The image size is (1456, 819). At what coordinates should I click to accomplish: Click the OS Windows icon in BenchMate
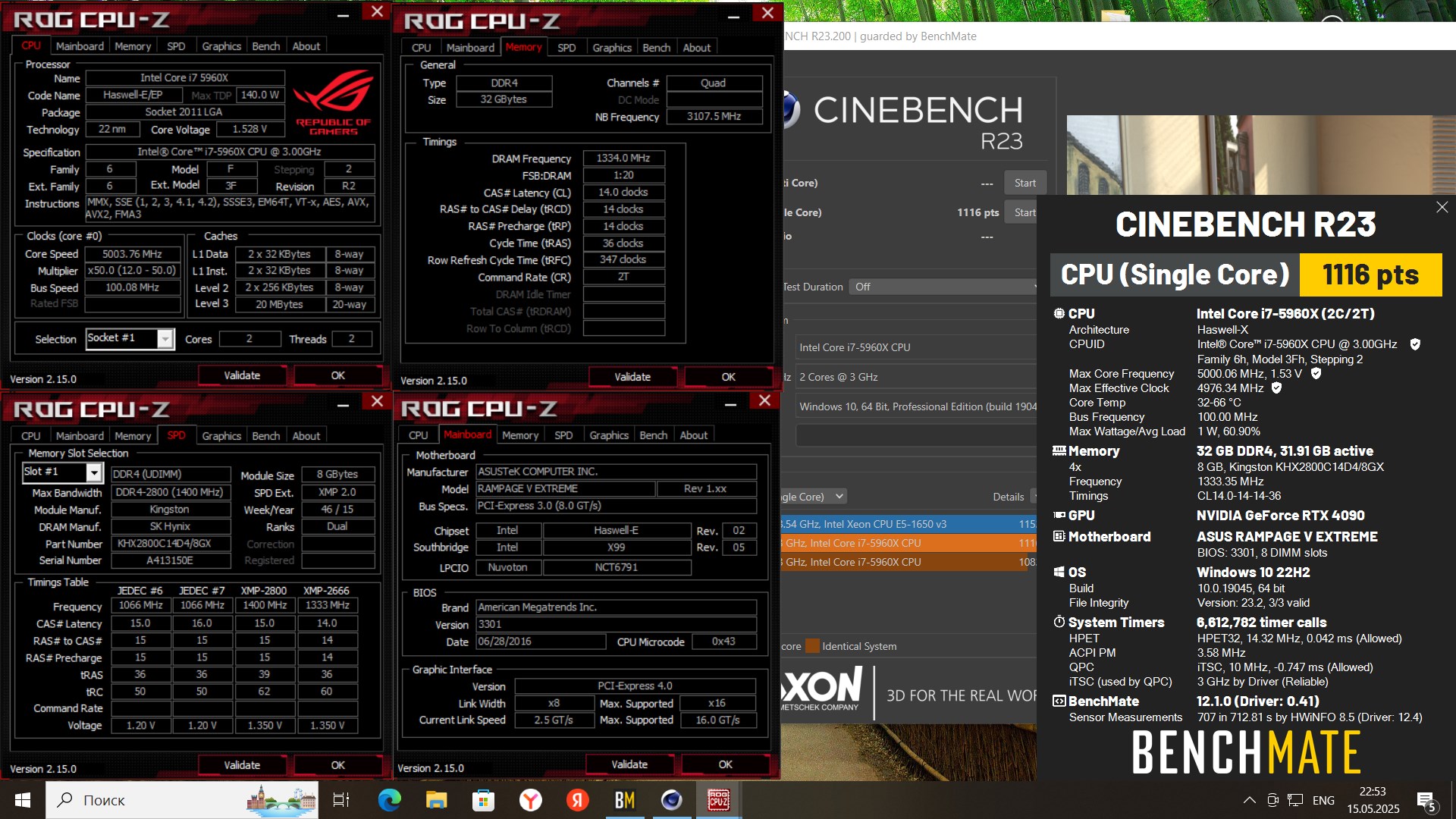pyautogui.click(x=1059, y=573)
